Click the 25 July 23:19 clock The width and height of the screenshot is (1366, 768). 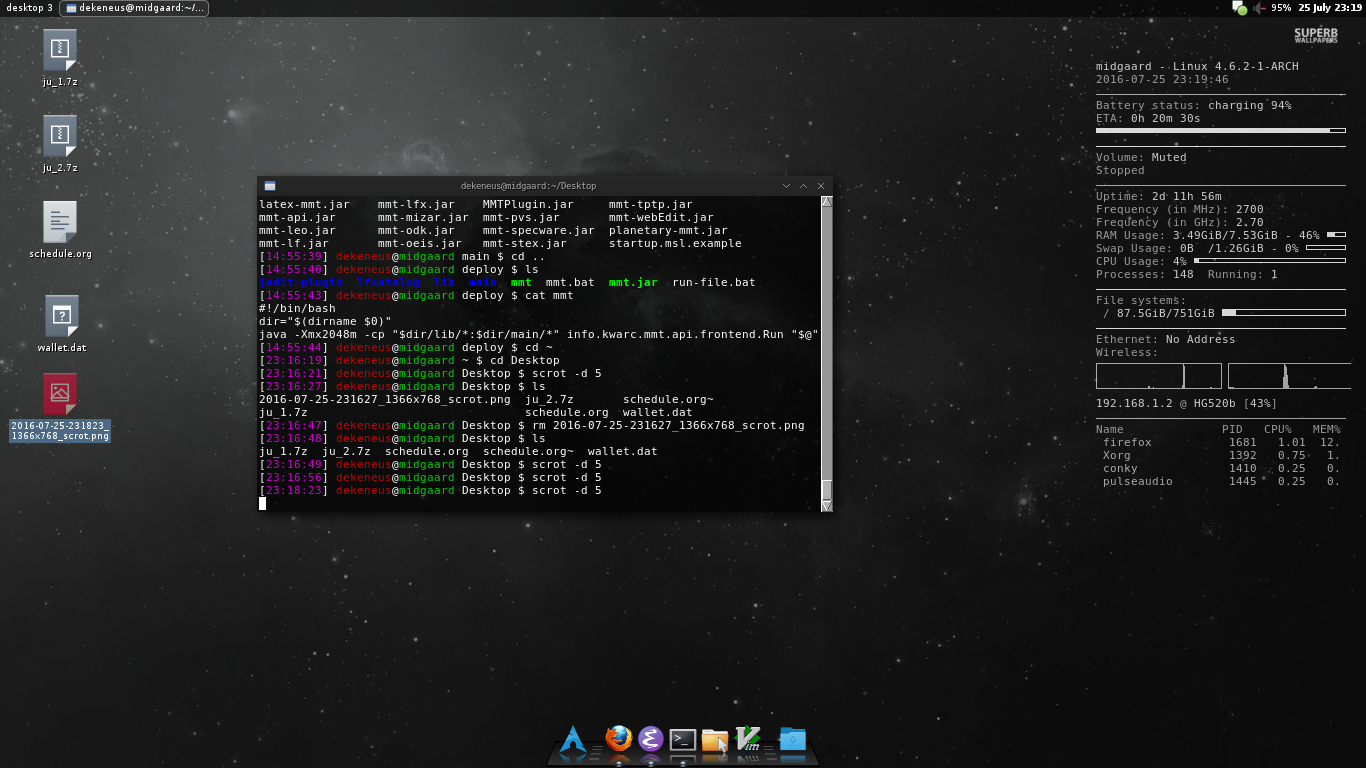1330,7
